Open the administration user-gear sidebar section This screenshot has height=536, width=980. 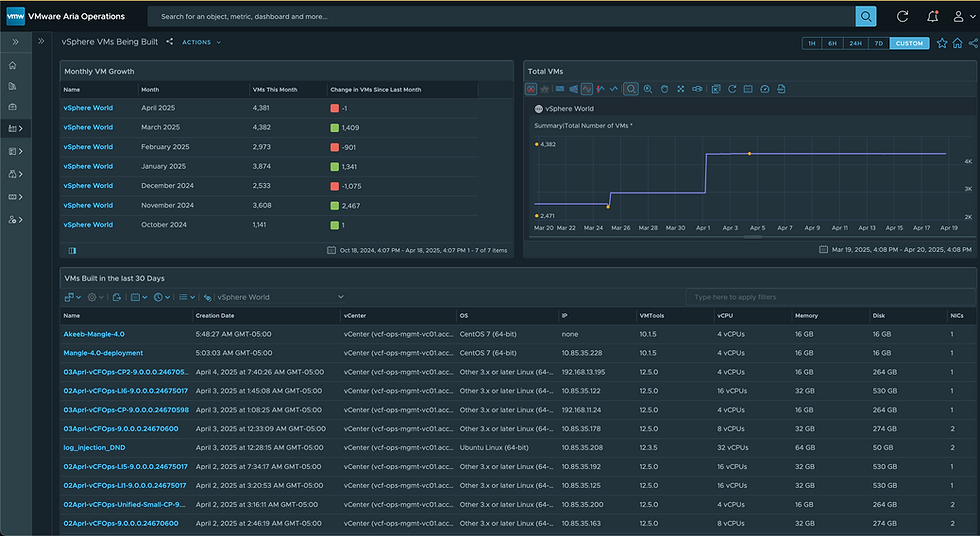tap(16, 220)
